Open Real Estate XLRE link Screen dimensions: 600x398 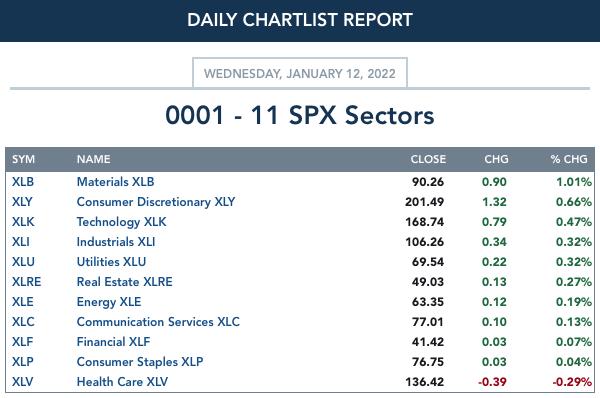pos(124,282)
